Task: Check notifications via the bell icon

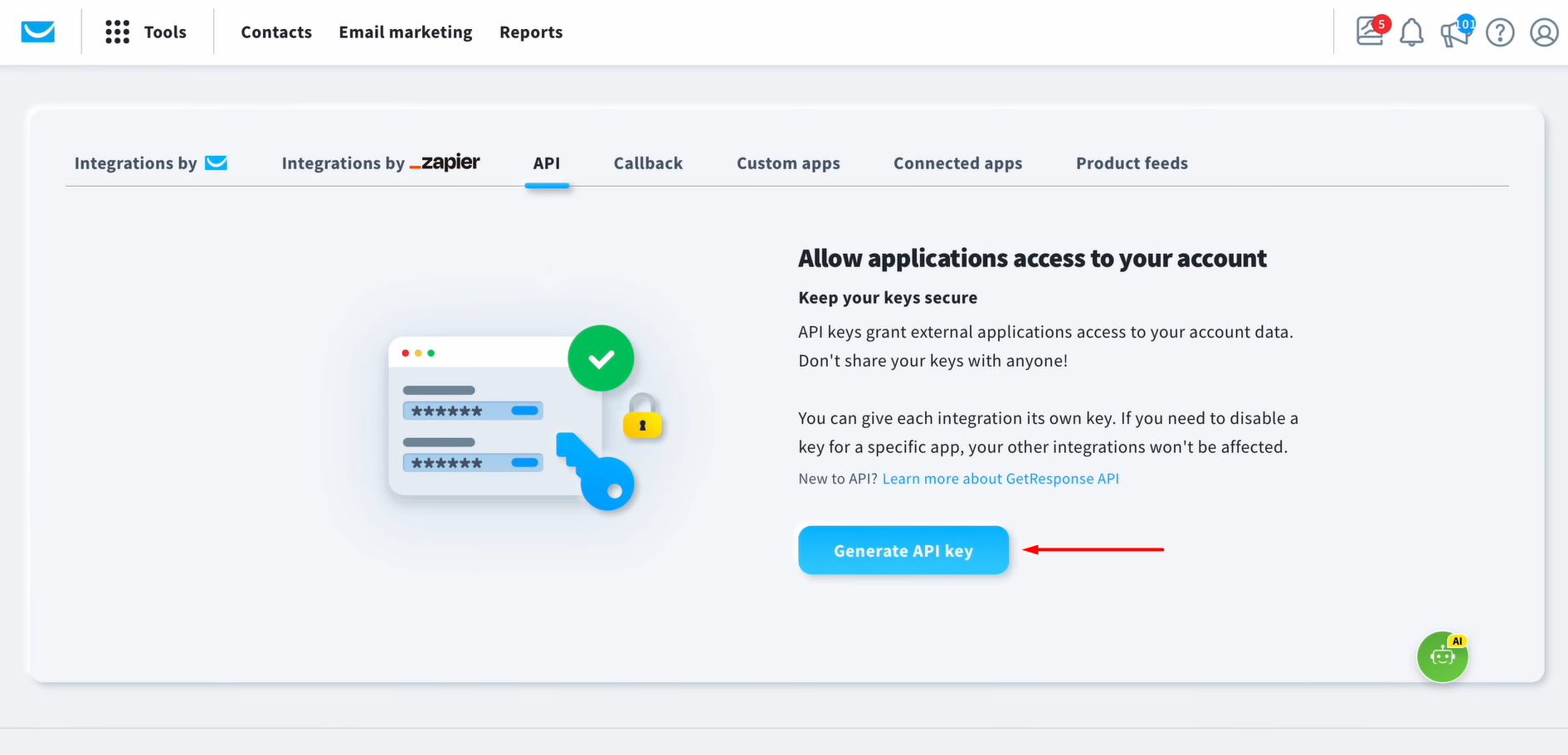Action: click(1412, 32)
